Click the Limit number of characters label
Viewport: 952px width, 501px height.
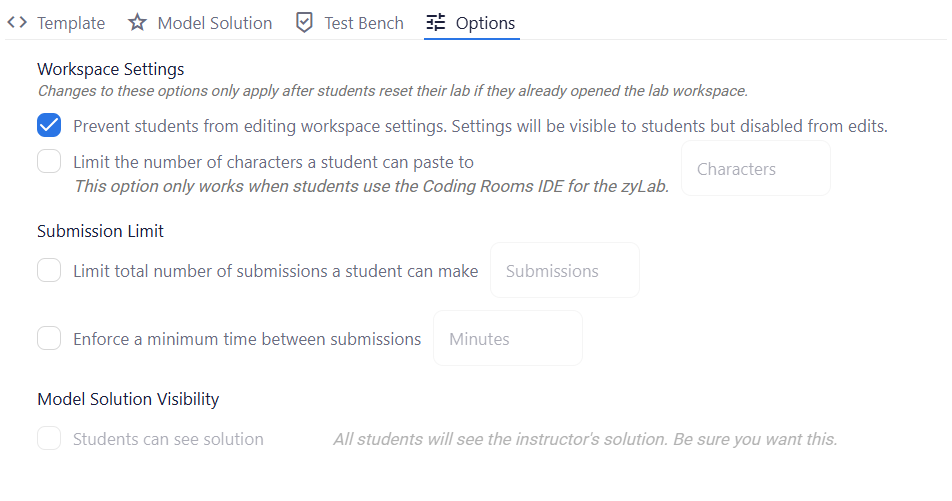[x=273, y=162]
